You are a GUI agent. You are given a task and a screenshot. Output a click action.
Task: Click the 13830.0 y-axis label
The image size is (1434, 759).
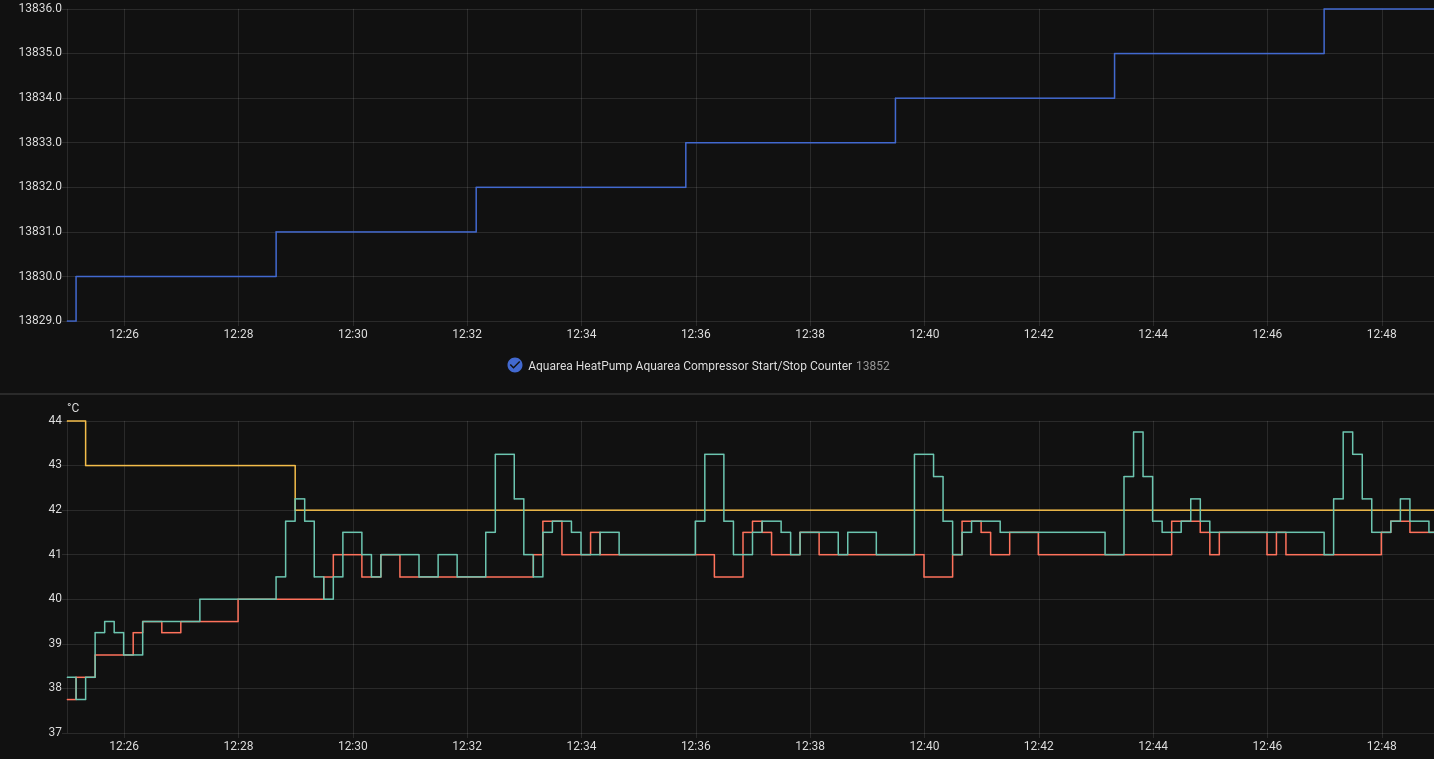click(x=40, y=276)
